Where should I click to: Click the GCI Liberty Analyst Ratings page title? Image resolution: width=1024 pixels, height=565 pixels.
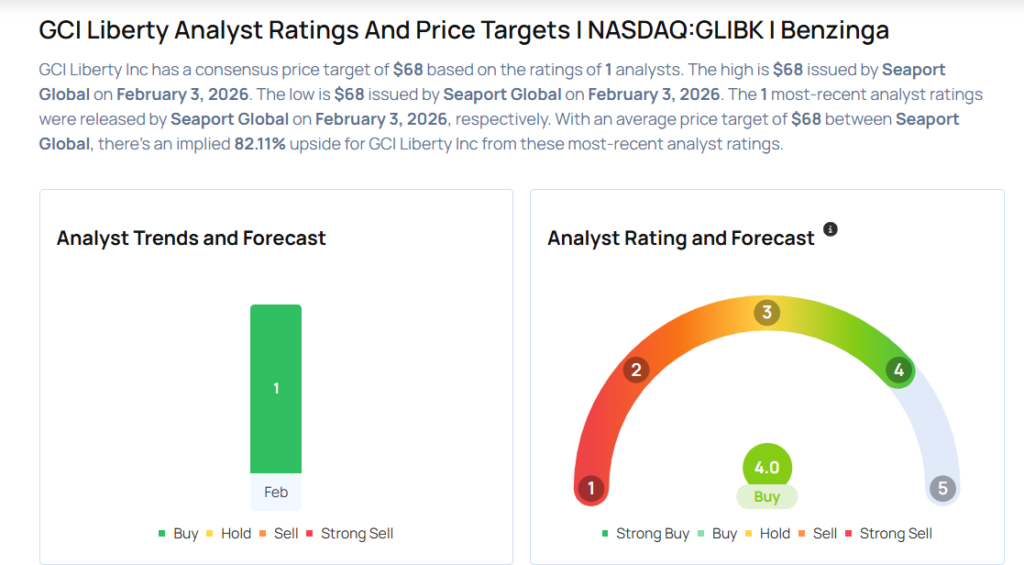(x=463, y=30)
